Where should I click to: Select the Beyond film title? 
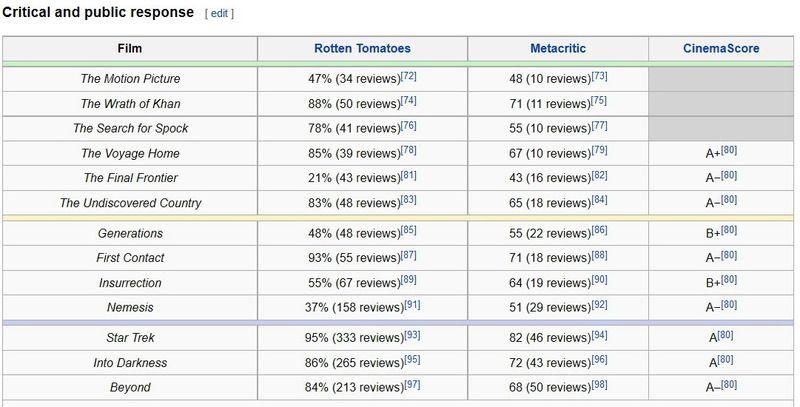(x=130, y=387)
